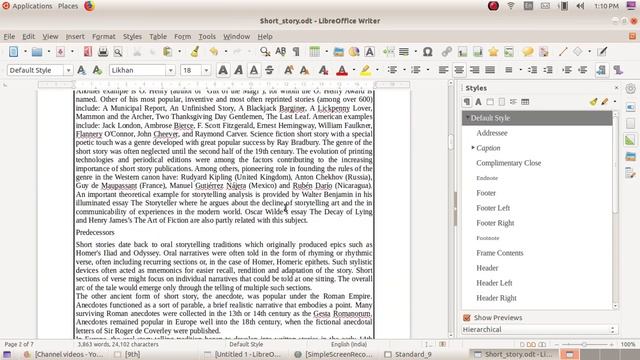Open the Likhan font name dropdown
This screenshot has height=360, width=640.
(x=171, y=70)
